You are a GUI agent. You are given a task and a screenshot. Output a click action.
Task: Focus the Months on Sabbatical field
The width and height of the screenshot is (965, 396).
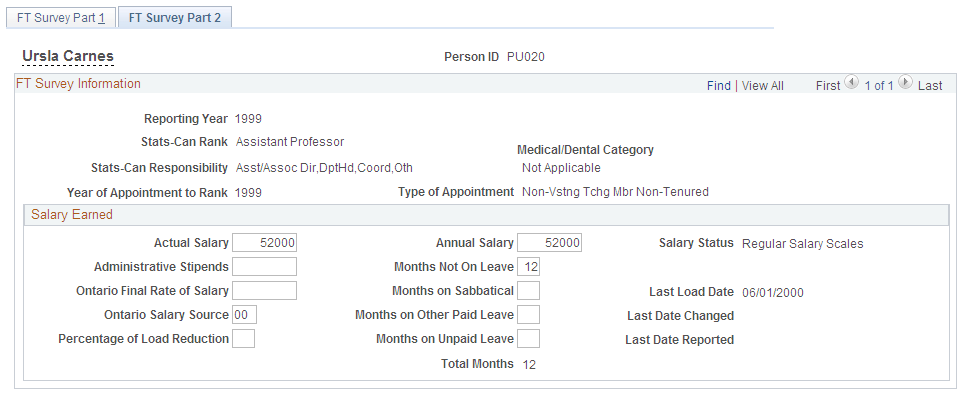[x=528, y=290]
